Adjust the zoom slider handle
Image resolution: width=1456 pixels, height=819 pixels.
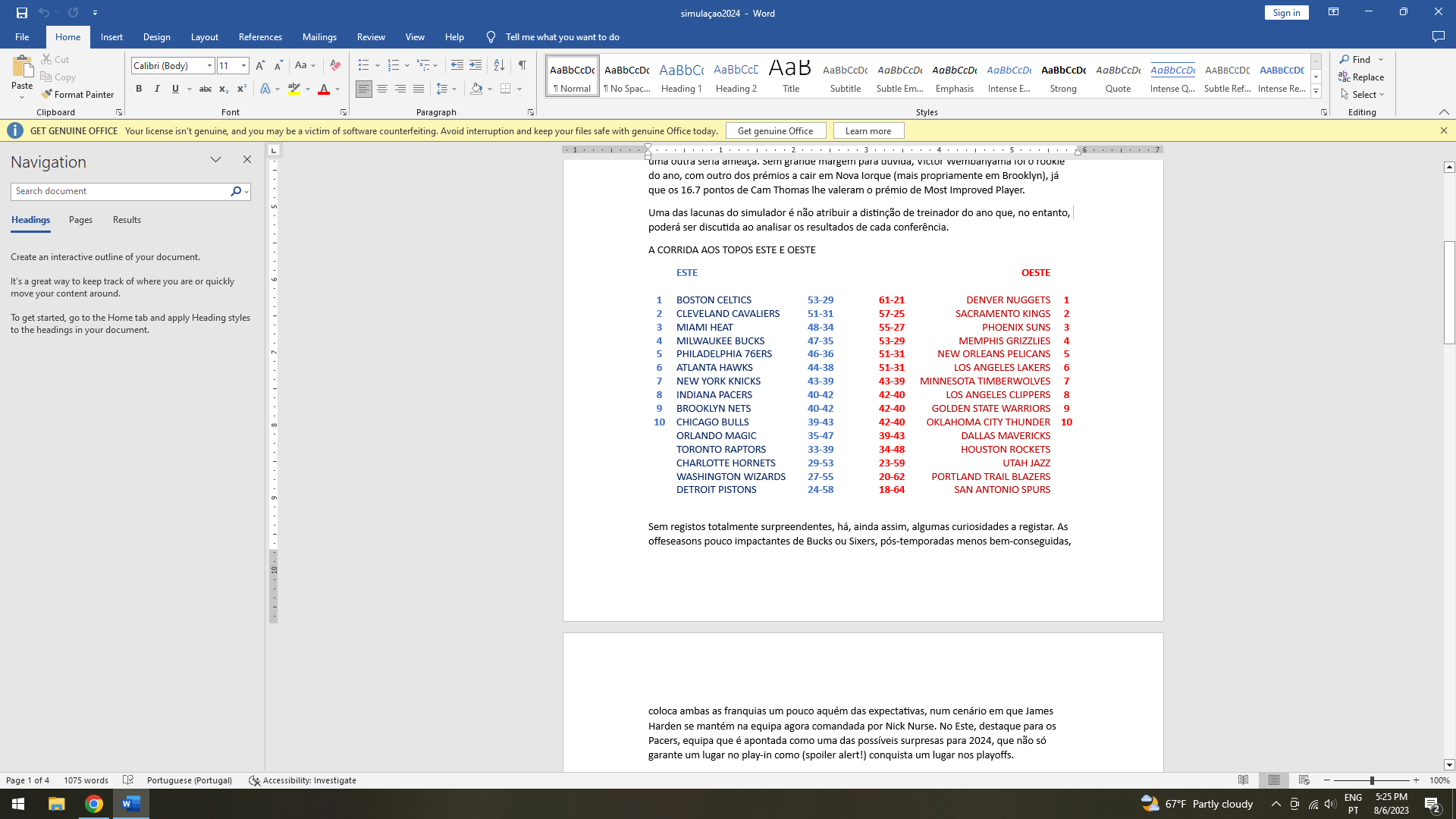[x=1372, y=780]
